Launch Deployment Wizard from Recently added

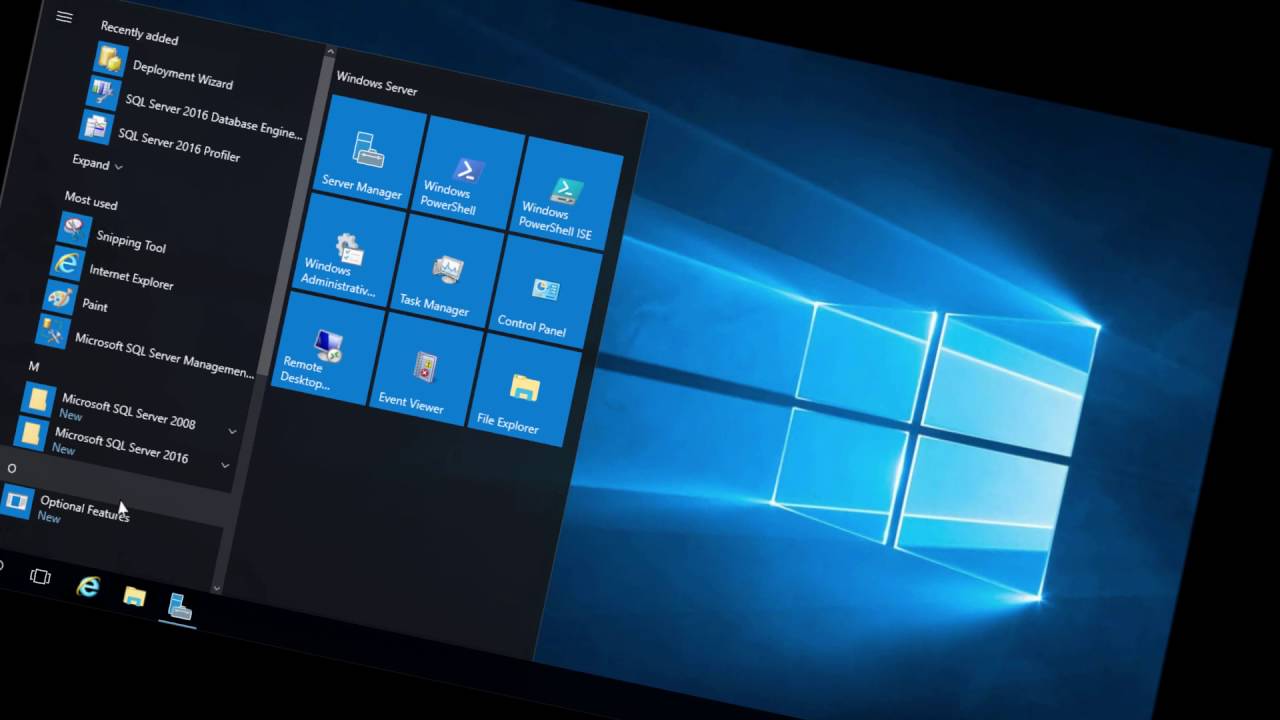165,70
